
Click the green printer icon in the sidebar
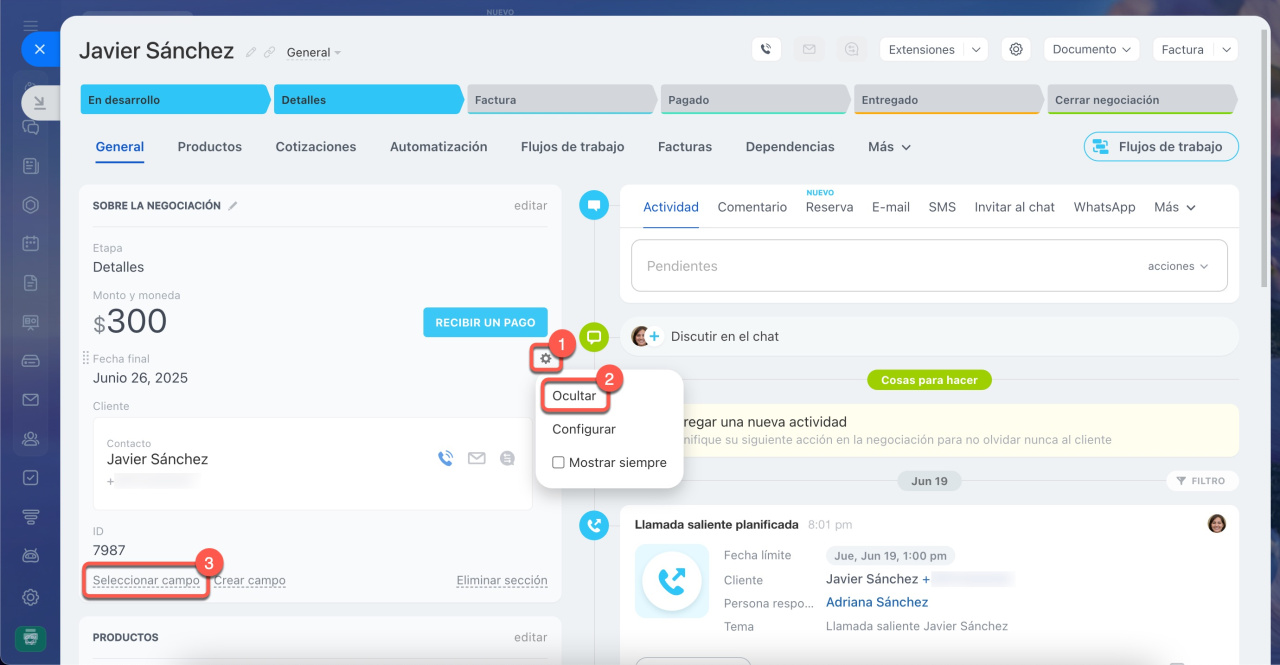pyautogui.click(x=31, y=637)
